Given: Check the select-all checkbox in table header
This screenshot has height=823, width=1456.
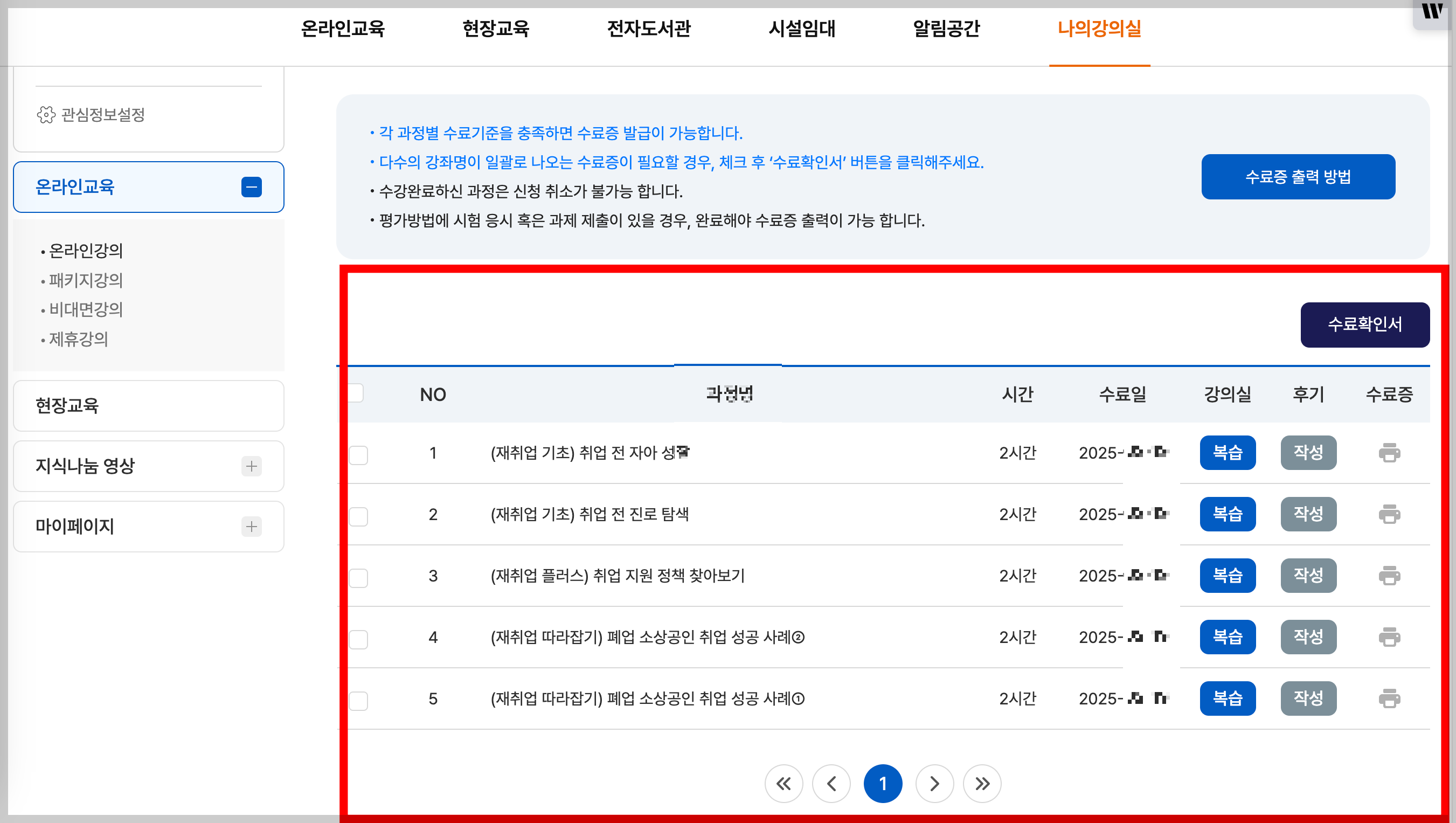Looking at the screenshot, I should coord(356,393).
